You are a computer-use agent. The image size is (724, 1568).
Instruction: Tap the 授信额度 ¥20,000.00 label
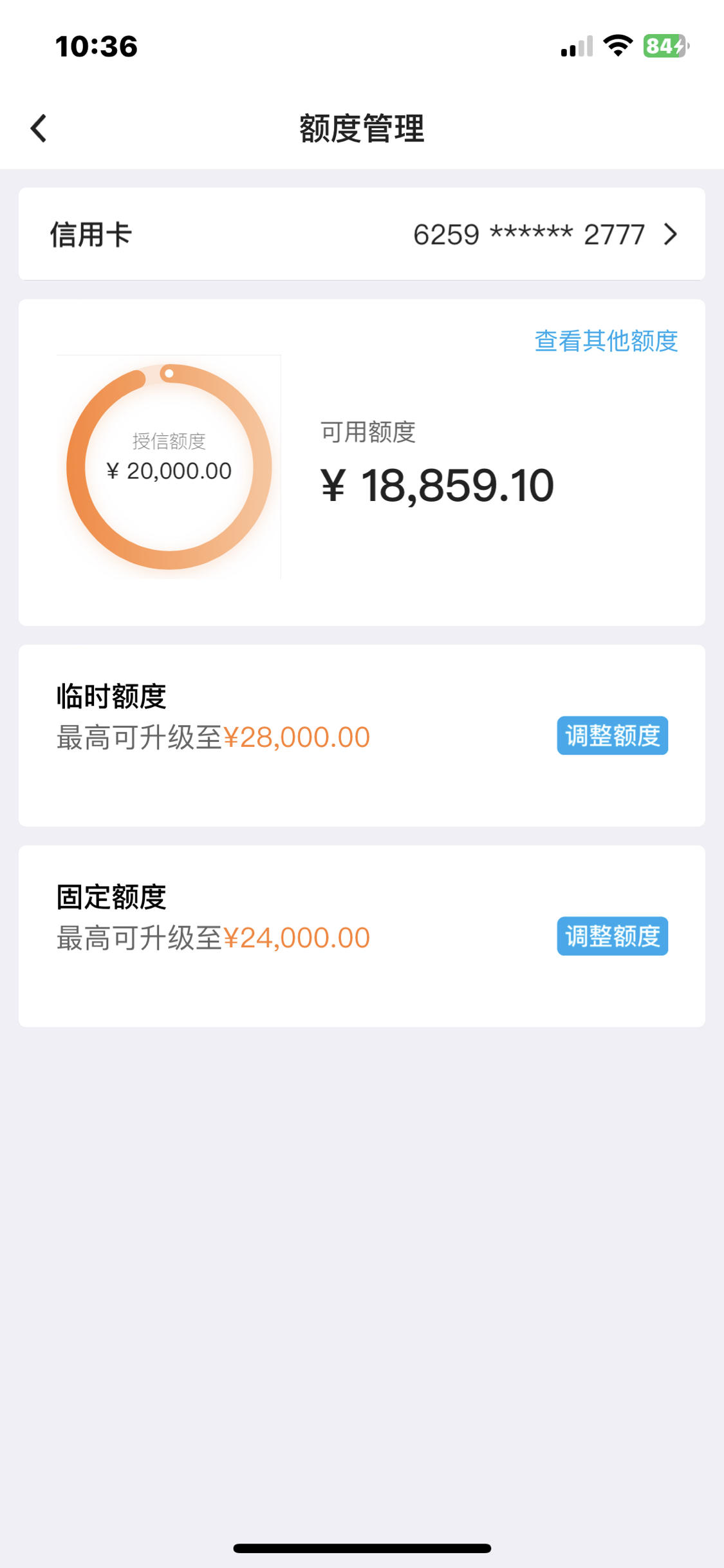169,457
